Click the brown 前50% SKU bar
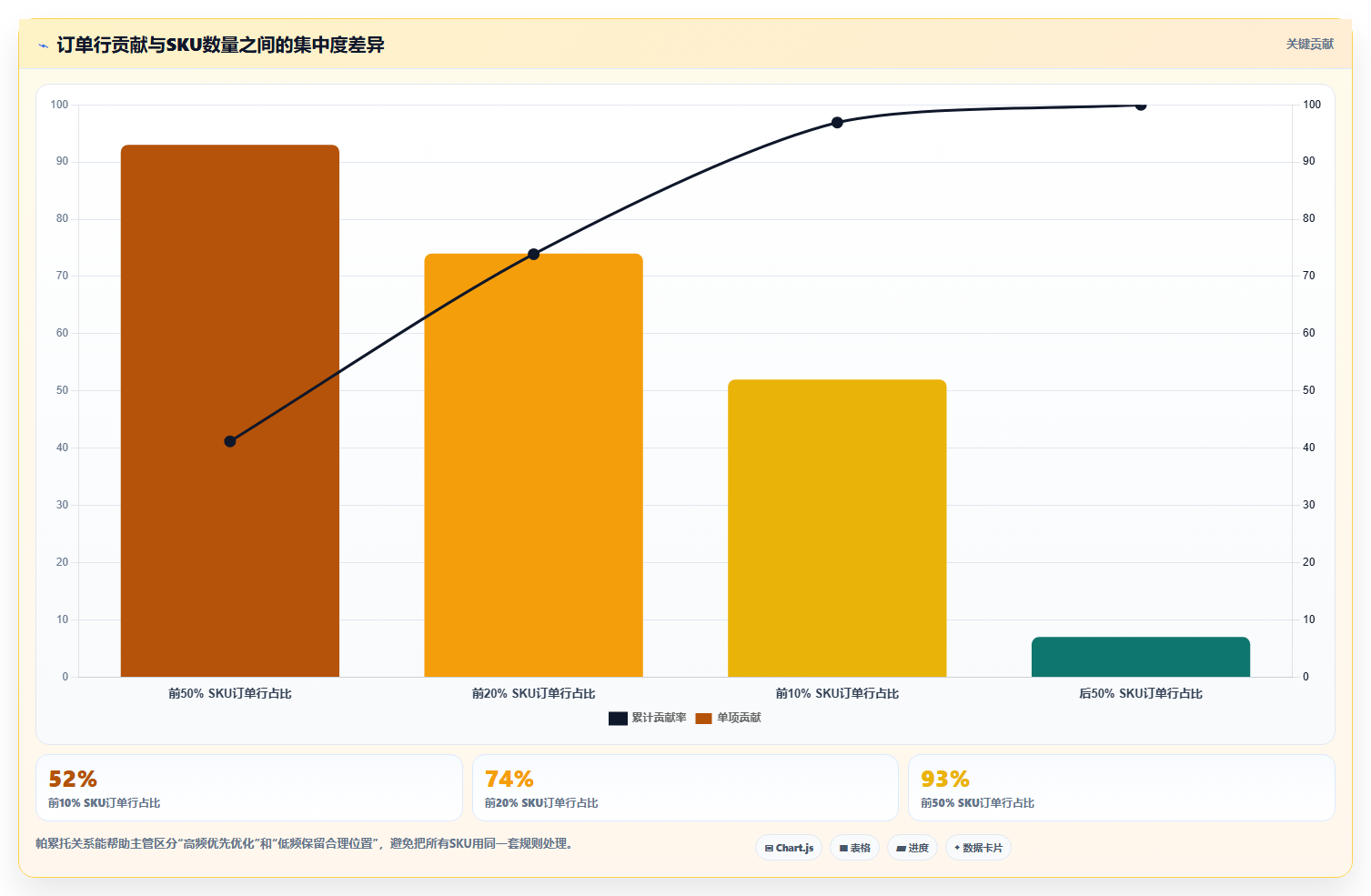The height and width of the screenshot is (896, 1371). tap(230, 410)
